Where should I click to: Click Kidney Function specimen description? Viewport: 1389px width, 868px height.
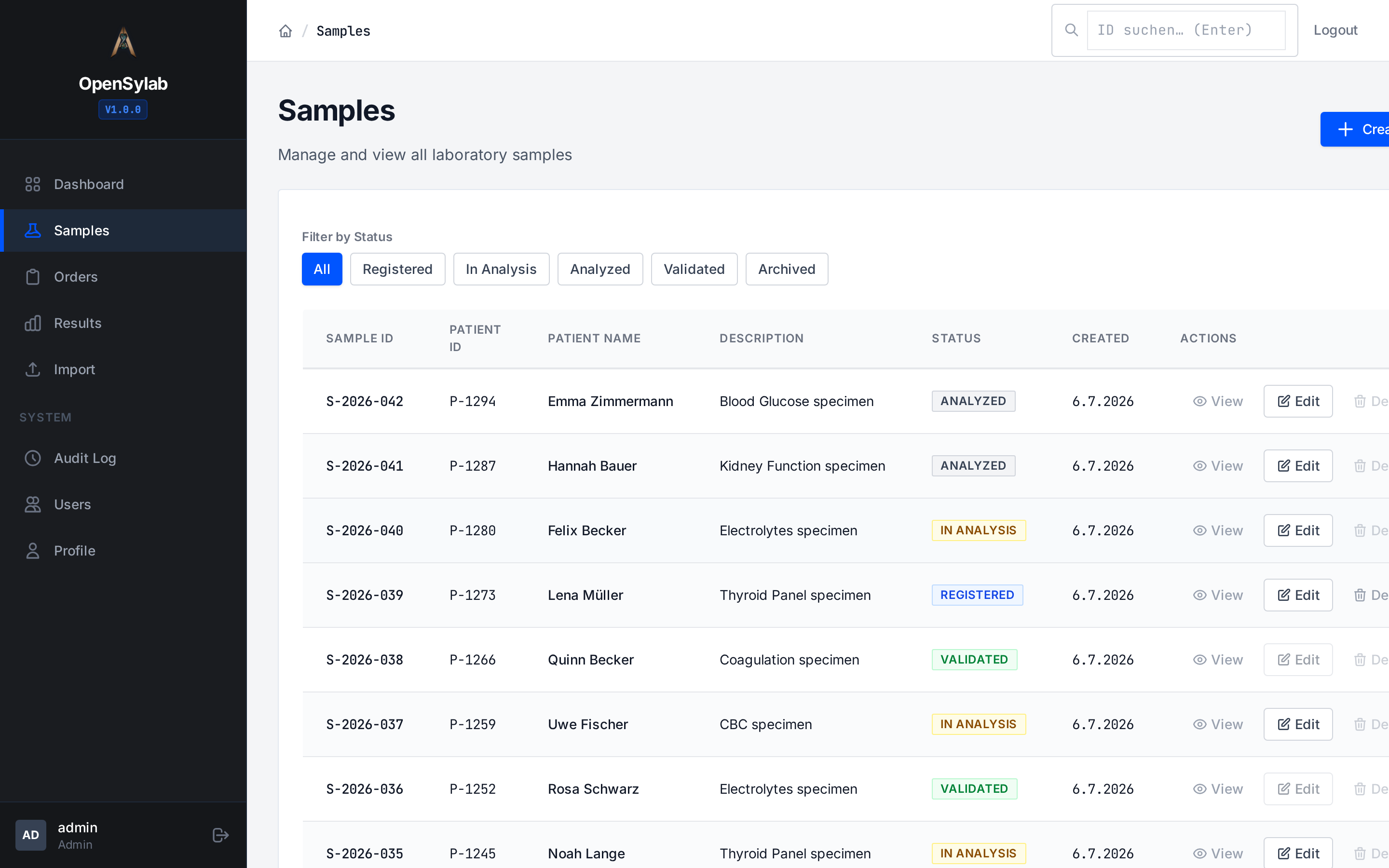pos(803,465)
